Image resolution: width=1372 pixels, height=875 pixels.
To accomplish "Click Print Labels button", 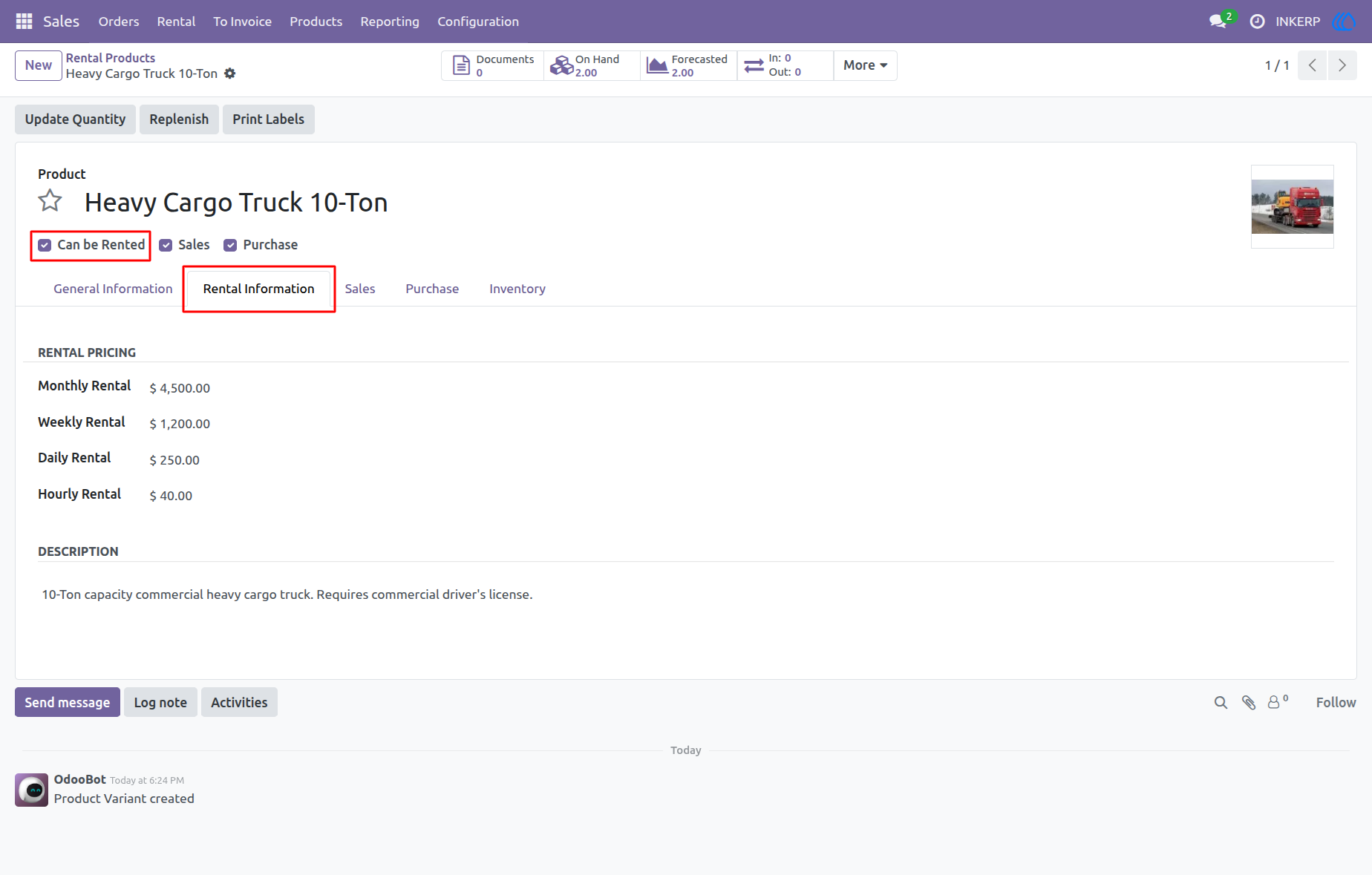I will click(x=268, y=119).
